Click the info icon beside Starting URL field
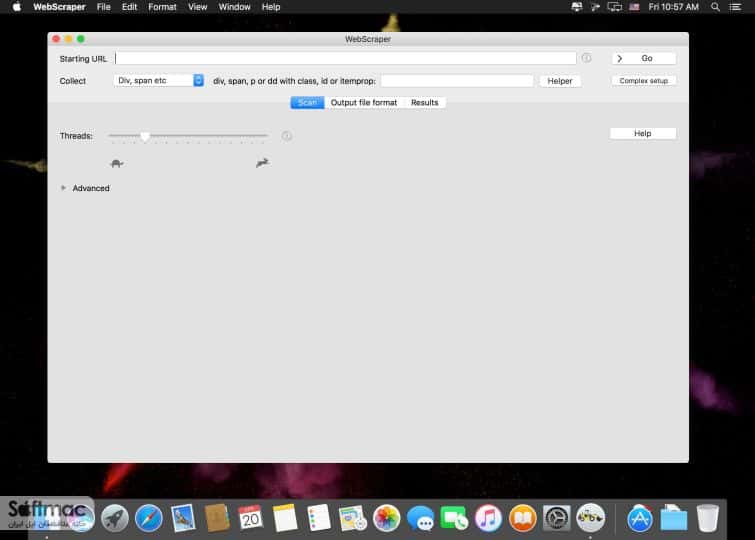 tap(586, 58)
